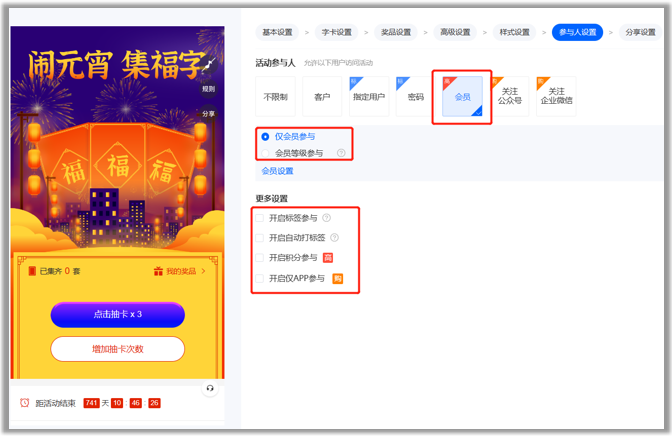Open the 会员设置 link
This screenshot has width=672, height=436.
pos(277,171)
